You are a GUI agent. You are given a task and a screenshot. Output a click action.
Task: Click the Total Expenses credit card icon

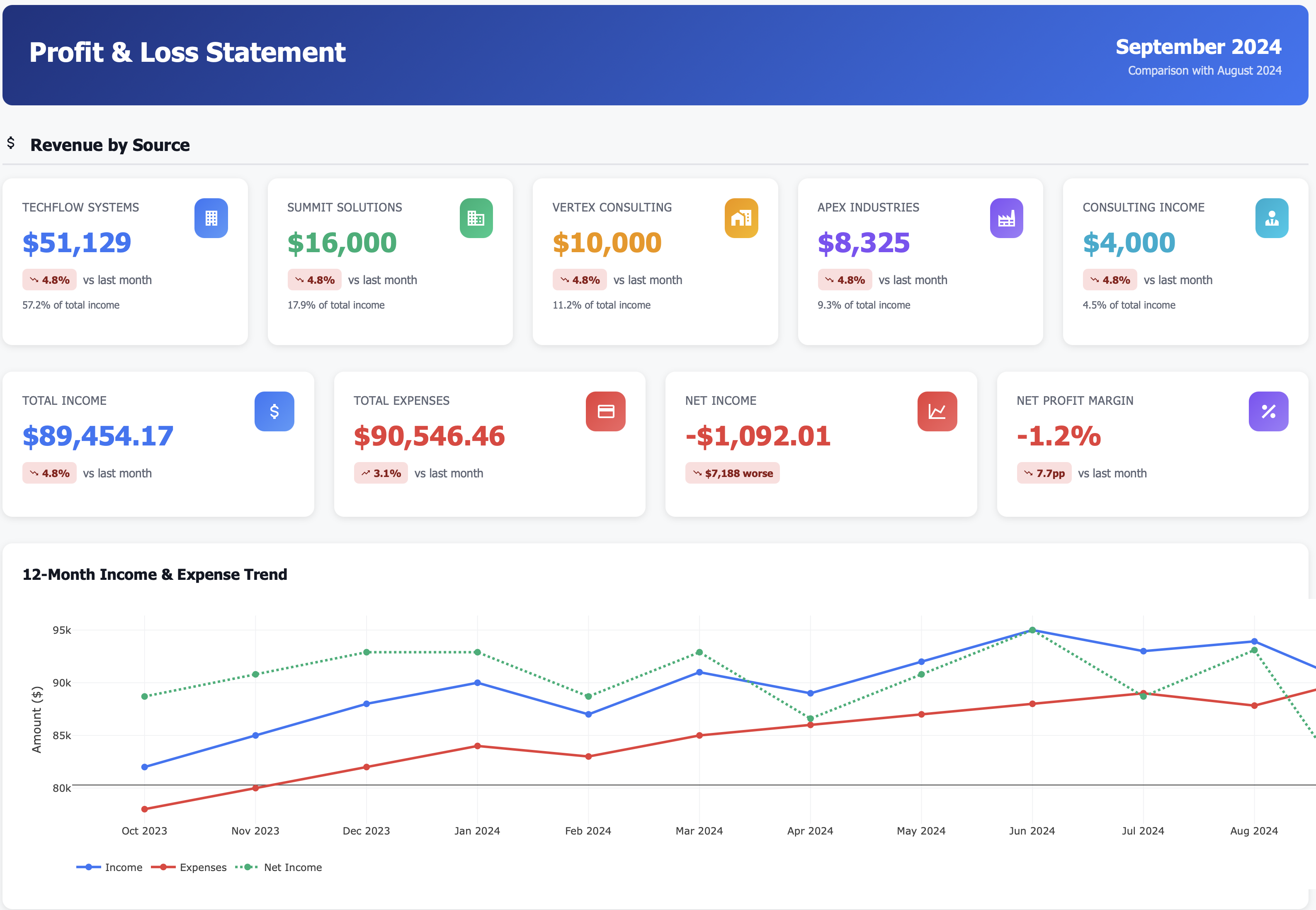pos(605,411)
